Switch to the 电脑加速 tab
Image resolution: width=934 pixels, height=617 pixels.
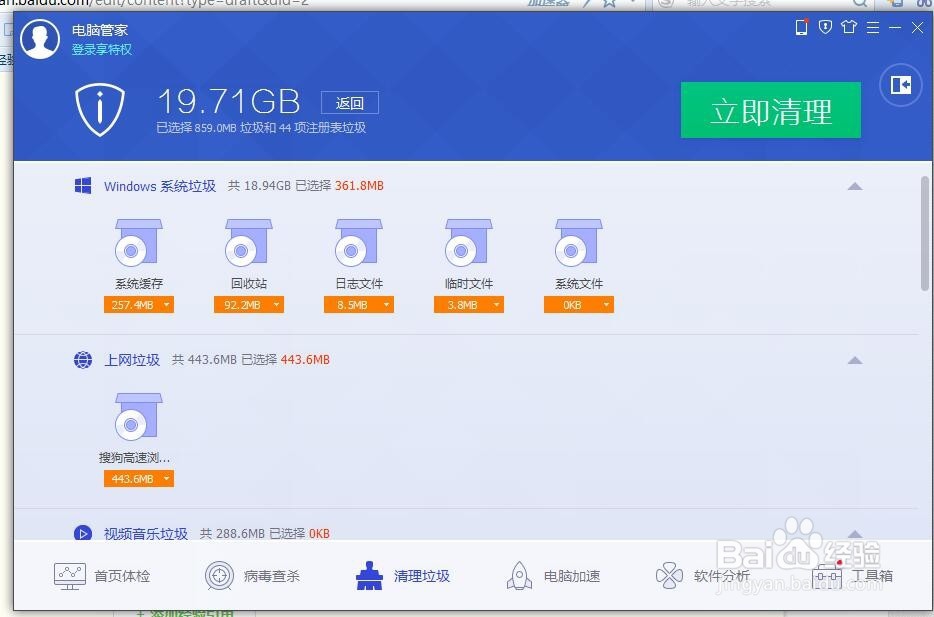pyautogui.click(x=553, y=576)
